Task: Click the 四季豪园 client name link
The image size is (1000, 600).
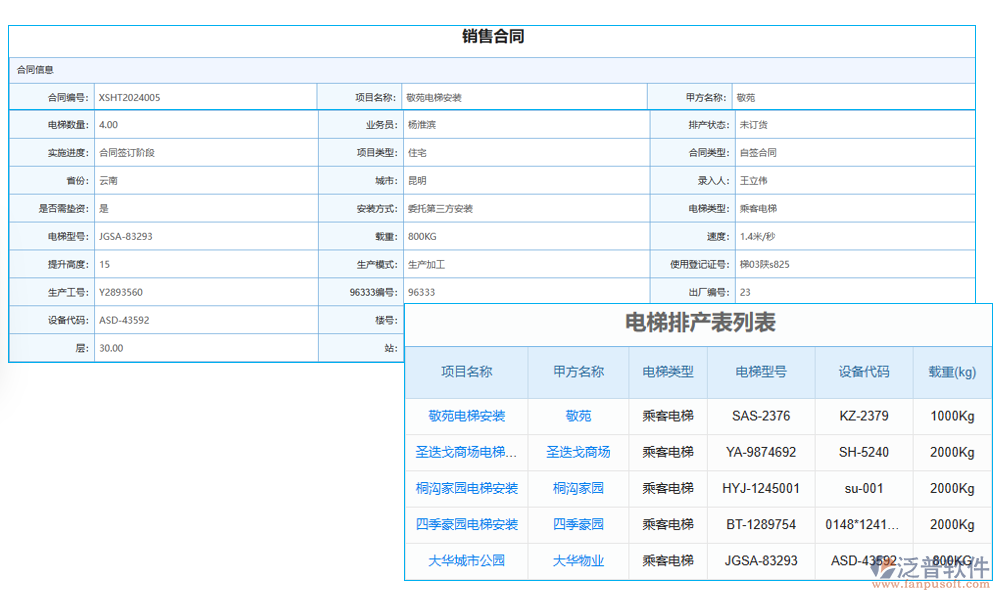Action: [x=578, y=524]
